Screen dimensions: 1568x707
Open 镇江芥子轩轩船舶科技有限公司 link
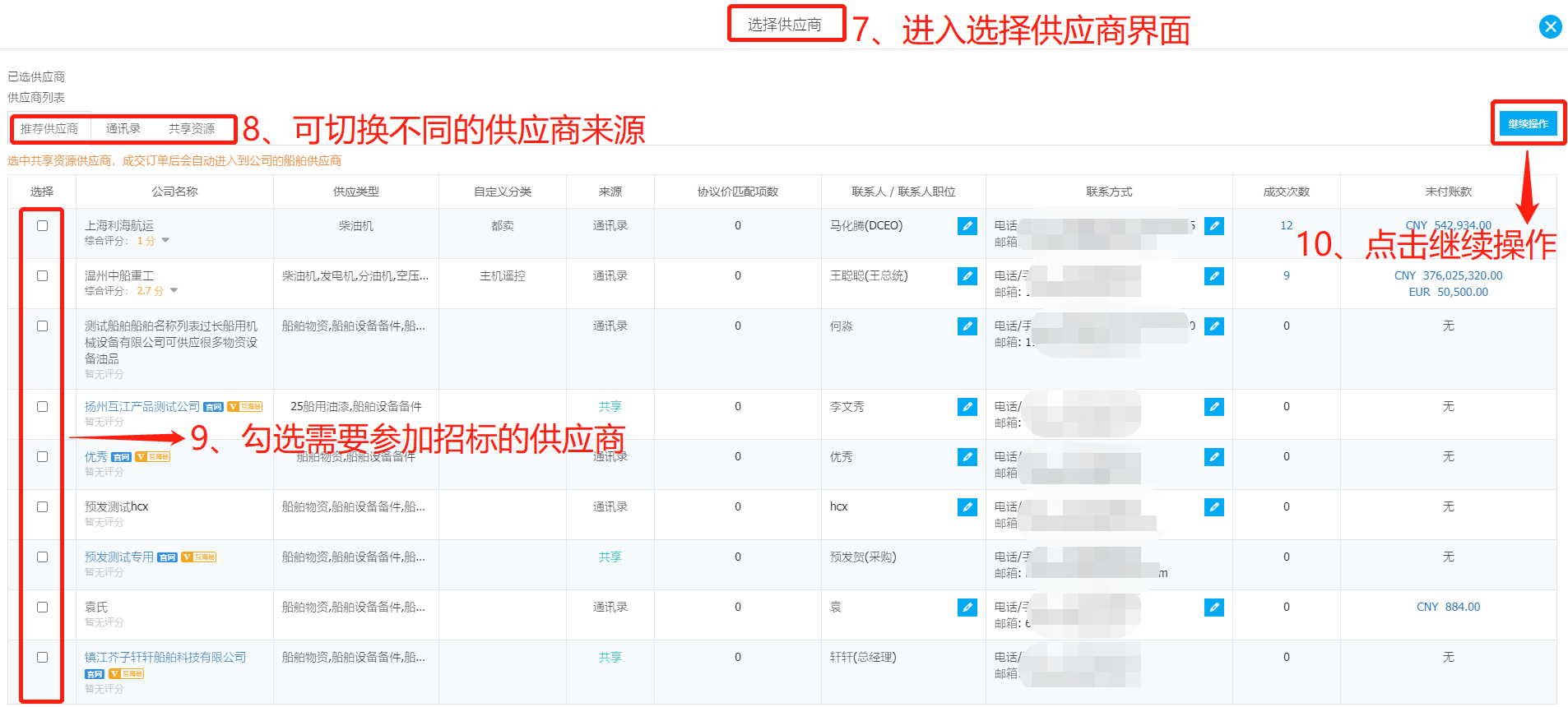coord(165,658)
